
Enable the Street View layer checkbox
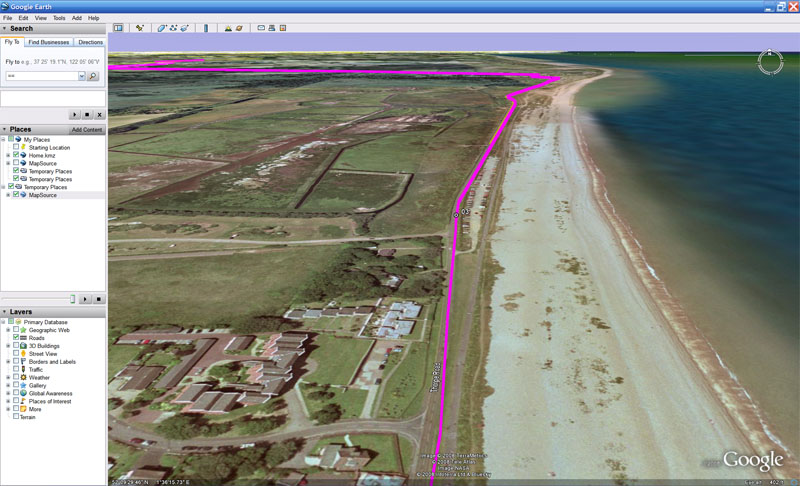click(16, 353)
